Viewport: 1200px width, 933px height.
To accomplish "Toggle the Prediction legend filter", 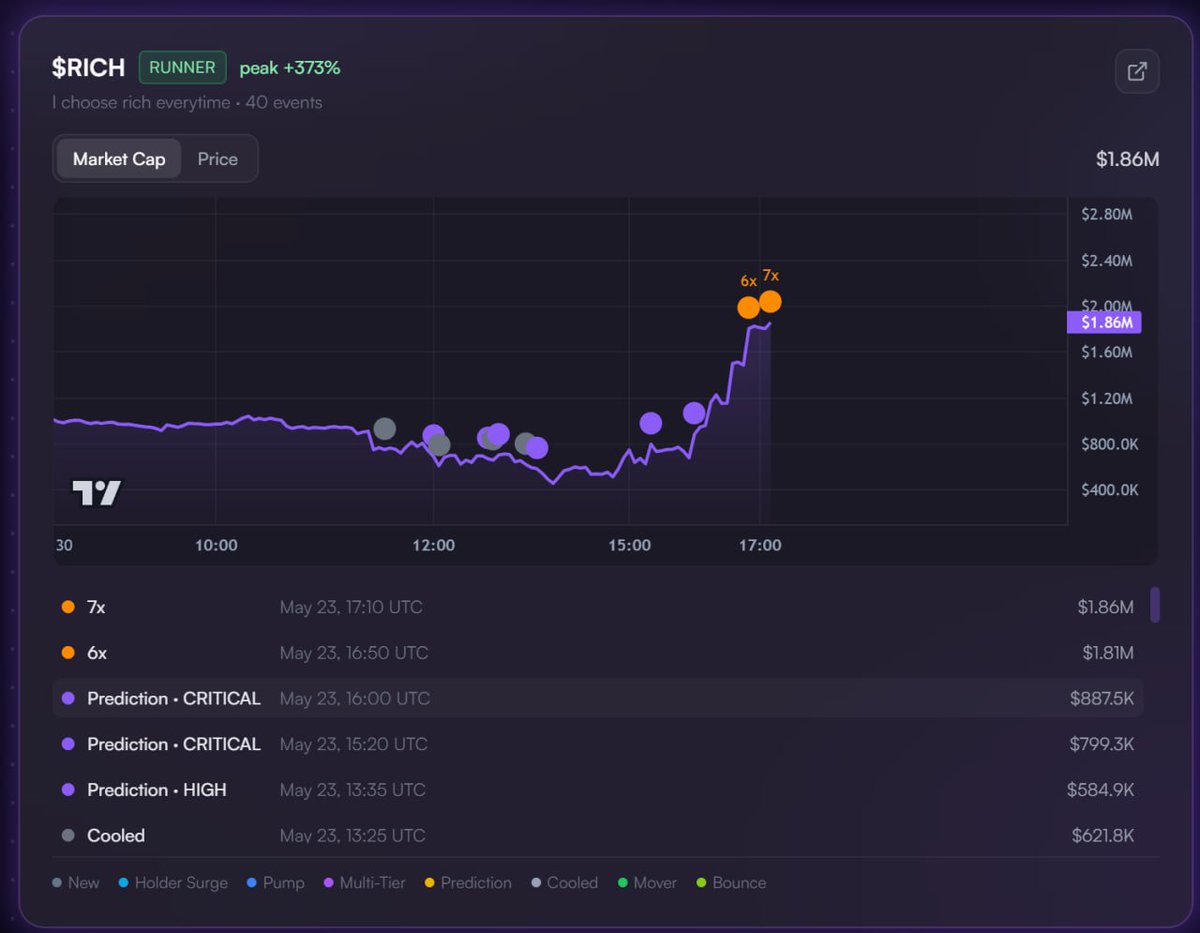I will 468,883.
